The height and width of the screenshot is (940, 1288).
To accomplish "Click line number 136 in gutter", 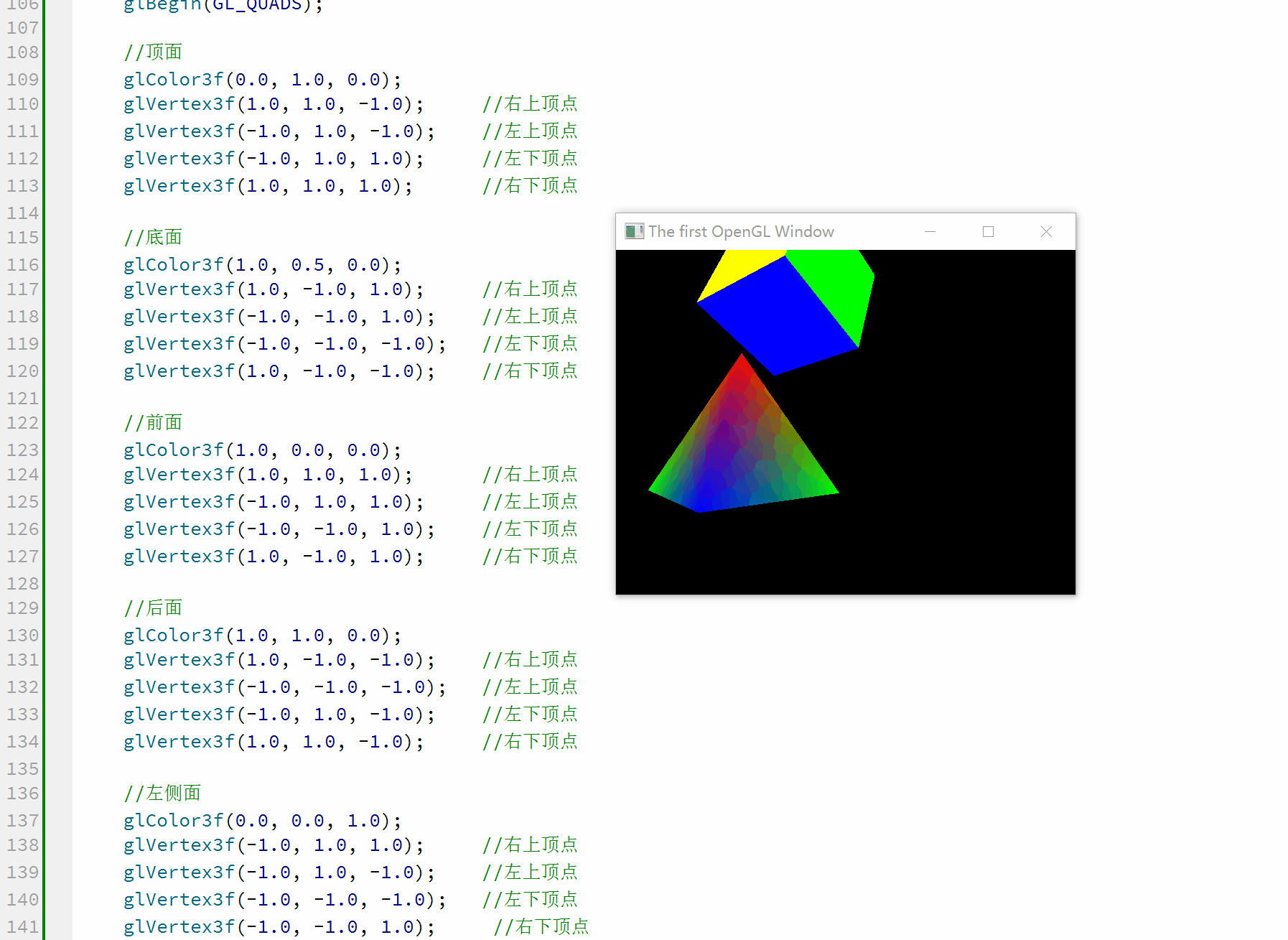I will coord(23,794).
